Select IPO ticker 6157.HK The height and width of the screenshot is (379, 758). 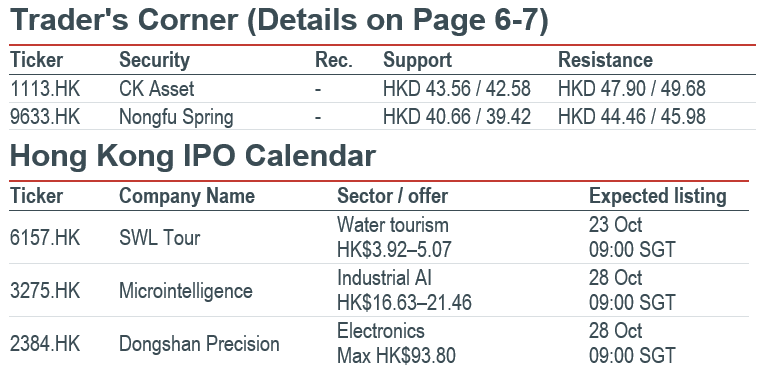coord(45,238)
